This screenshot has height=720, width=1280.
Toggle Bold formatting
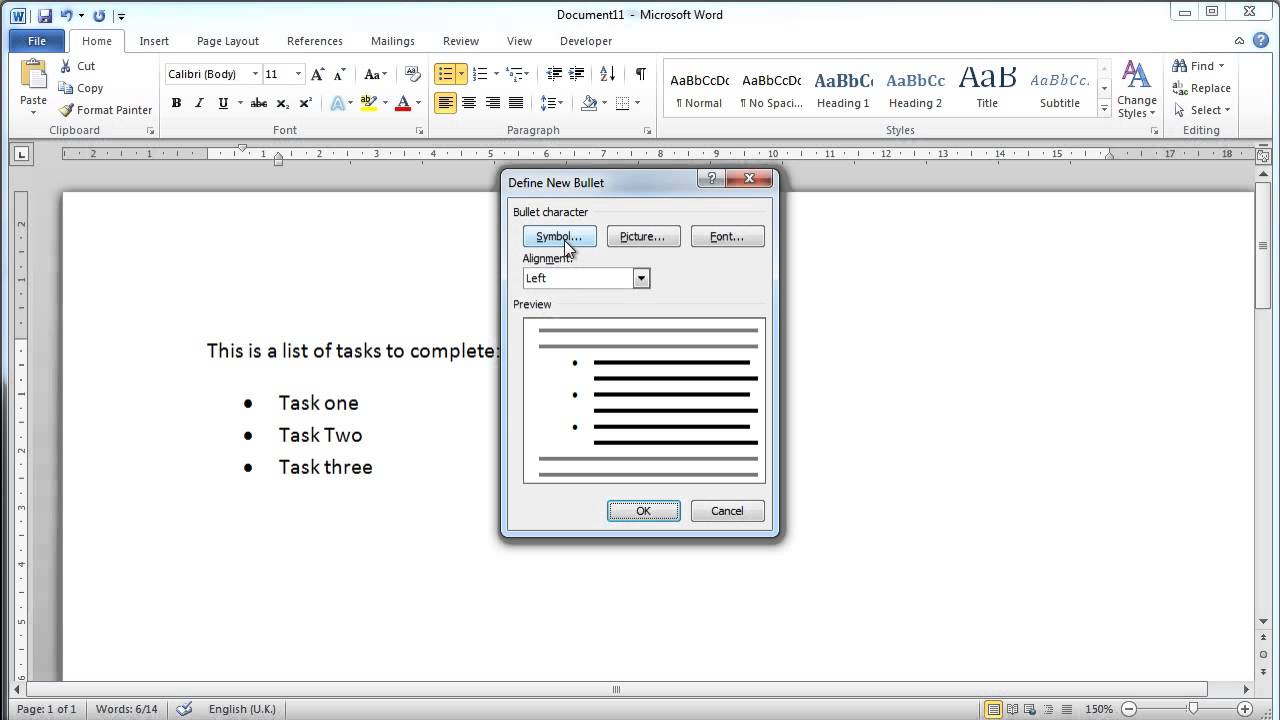(176, 103)
